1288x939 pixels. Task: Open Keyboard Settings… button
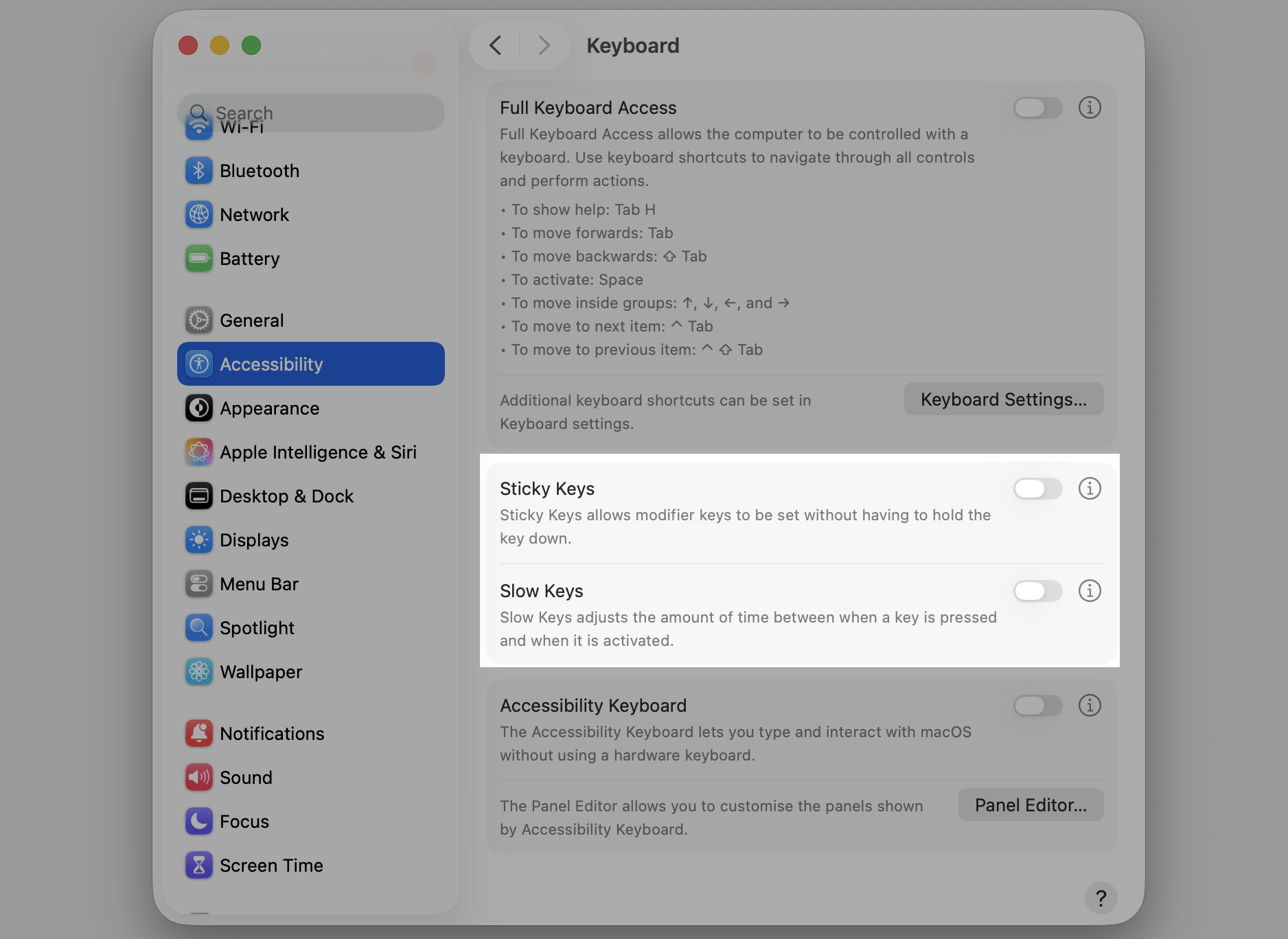1004,399
